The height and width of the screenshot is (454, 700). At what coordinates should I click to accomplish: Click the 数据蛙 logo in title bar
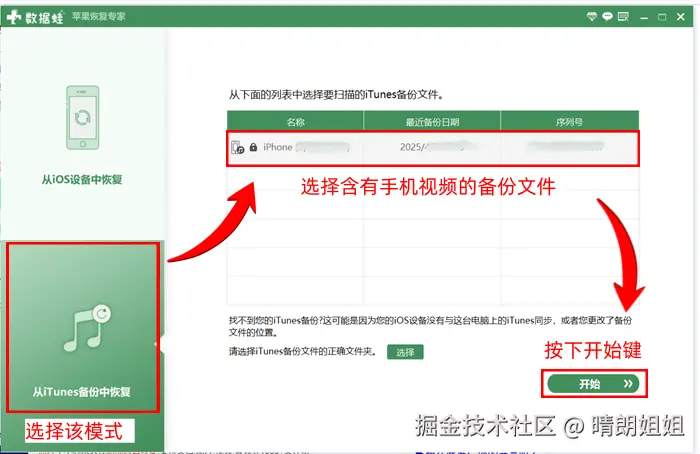(x=35, y=17)
